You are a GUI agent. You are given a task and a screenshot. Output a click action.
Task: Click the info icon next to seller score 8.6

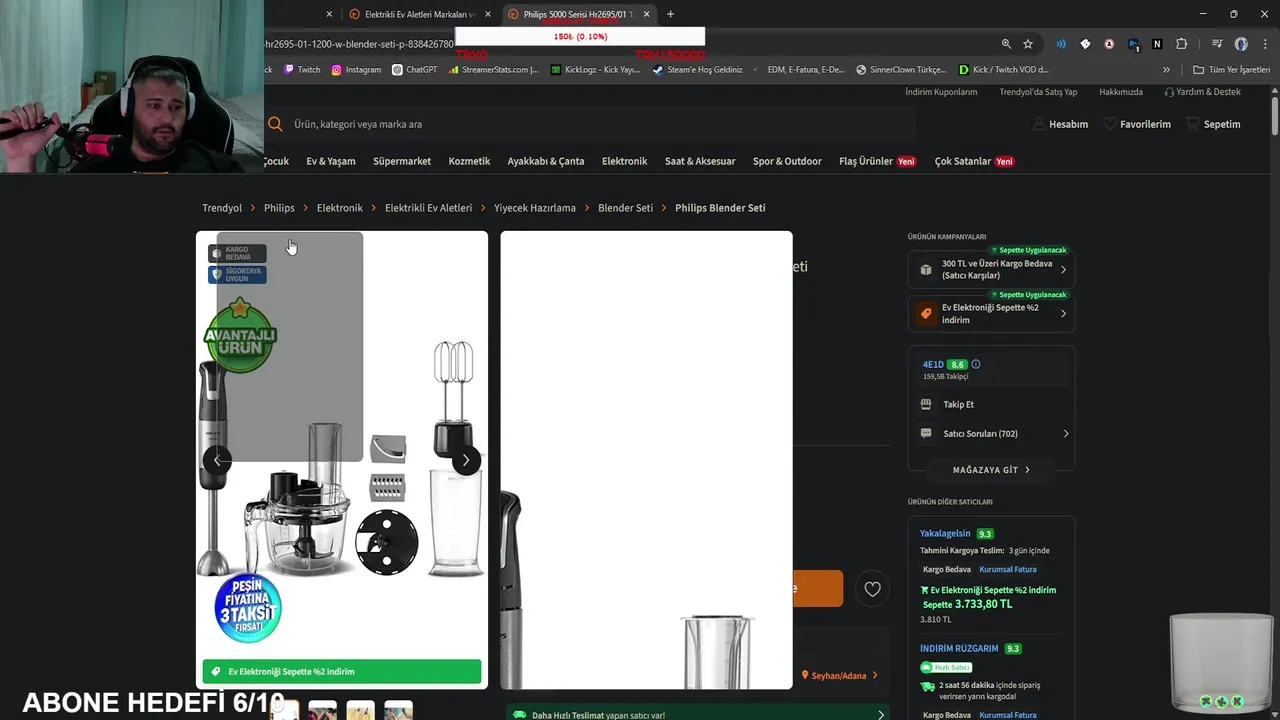point(976,364)
